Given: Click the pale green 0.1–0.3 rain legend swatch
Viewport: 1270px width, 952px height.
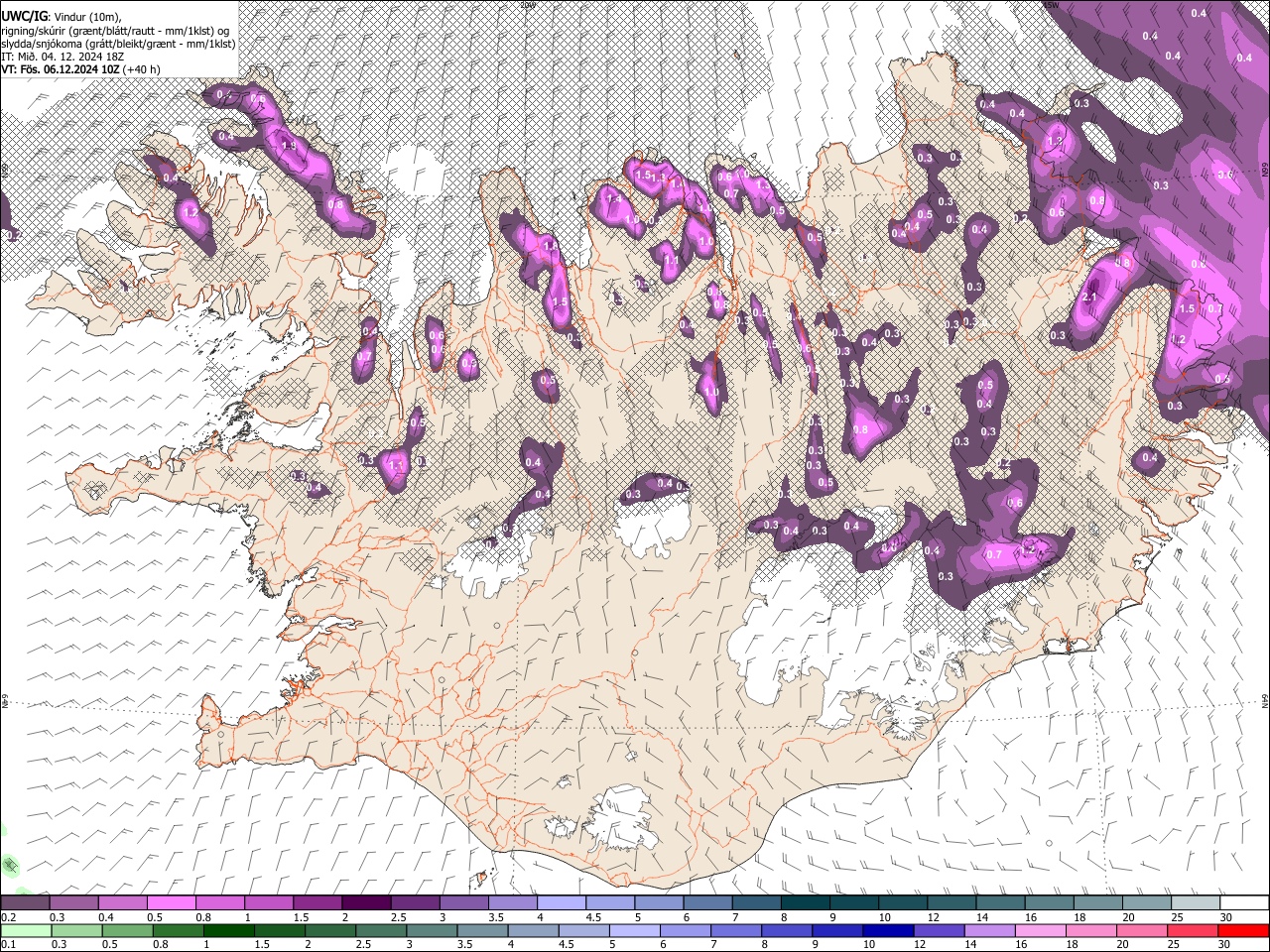Looking at the screenshot, I should click(26, 930).
